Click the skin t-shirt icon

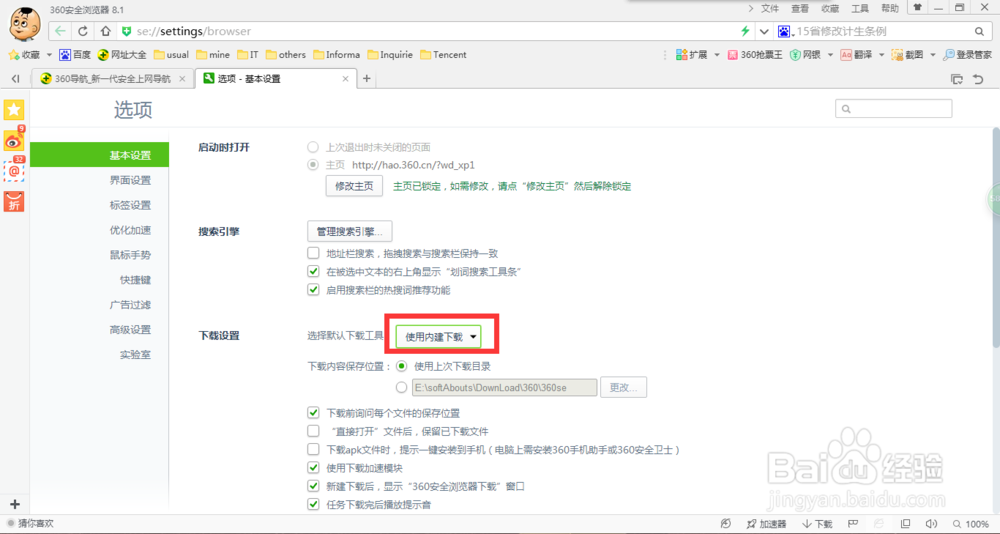click(x=918, y=8)
